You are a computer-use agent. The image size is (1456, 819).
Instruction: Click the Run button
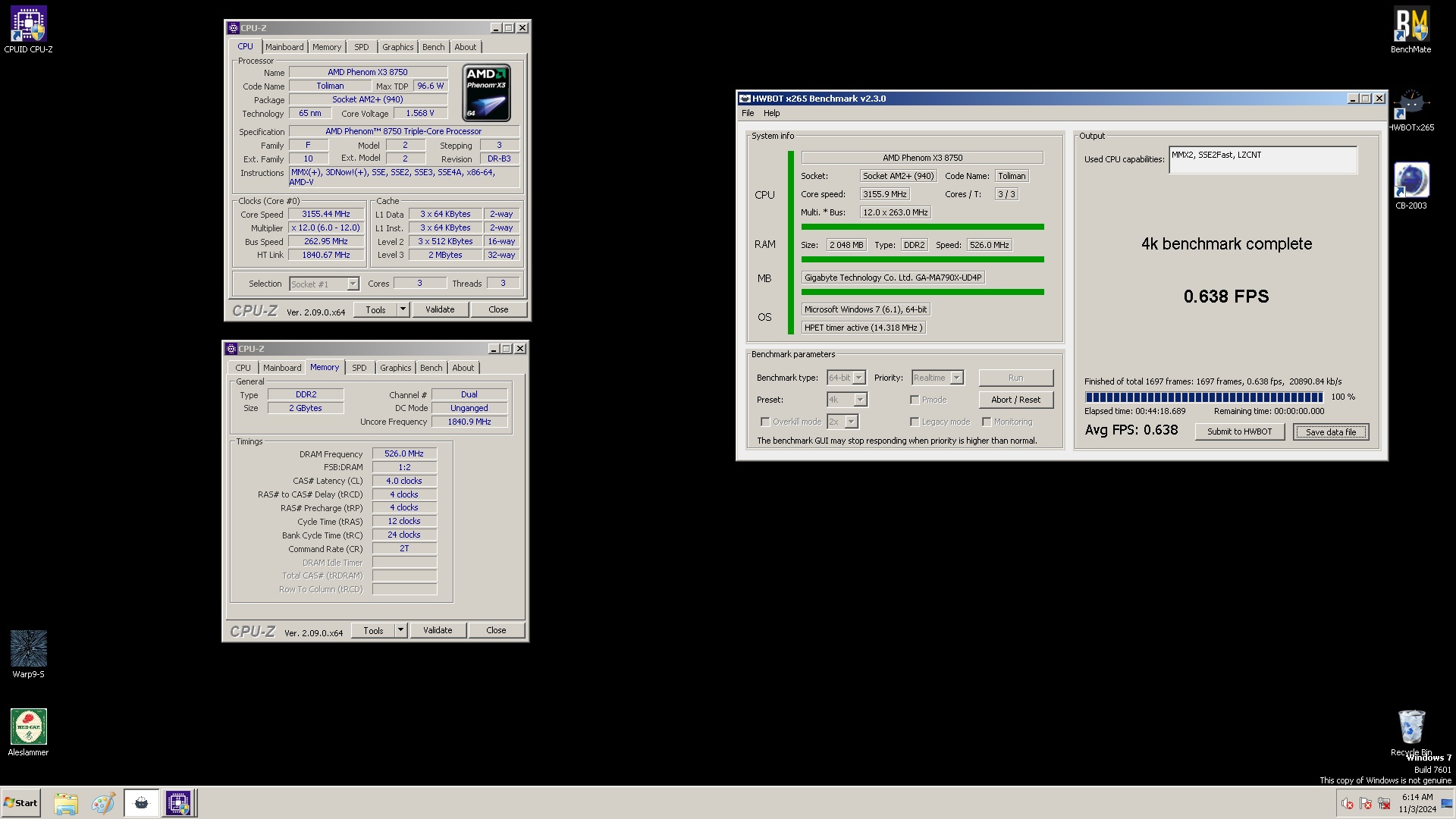pyautogui.click(x=1016, y=378)
